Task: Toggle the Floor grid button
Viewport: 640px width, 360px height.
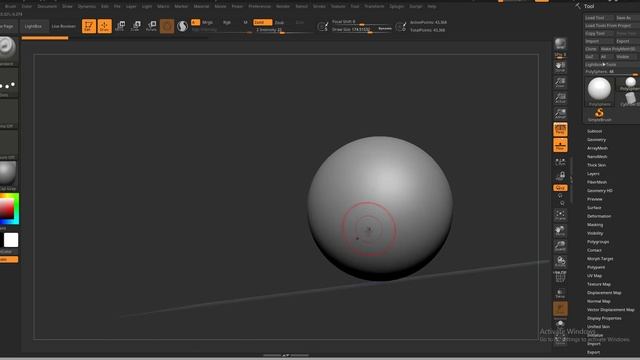Action: click(560, 145)
